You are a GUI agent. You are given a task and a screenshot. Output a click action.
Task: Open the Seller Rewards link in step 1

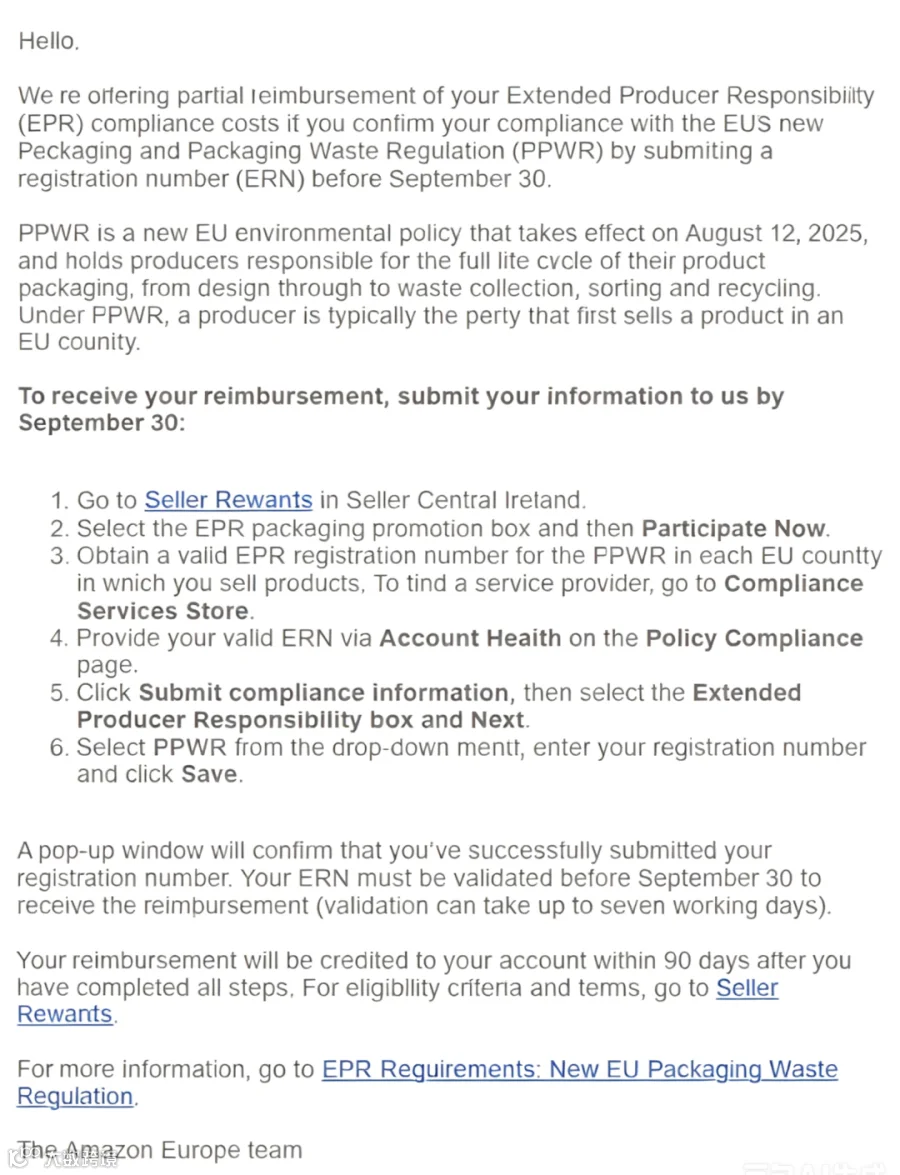[228, 500]
